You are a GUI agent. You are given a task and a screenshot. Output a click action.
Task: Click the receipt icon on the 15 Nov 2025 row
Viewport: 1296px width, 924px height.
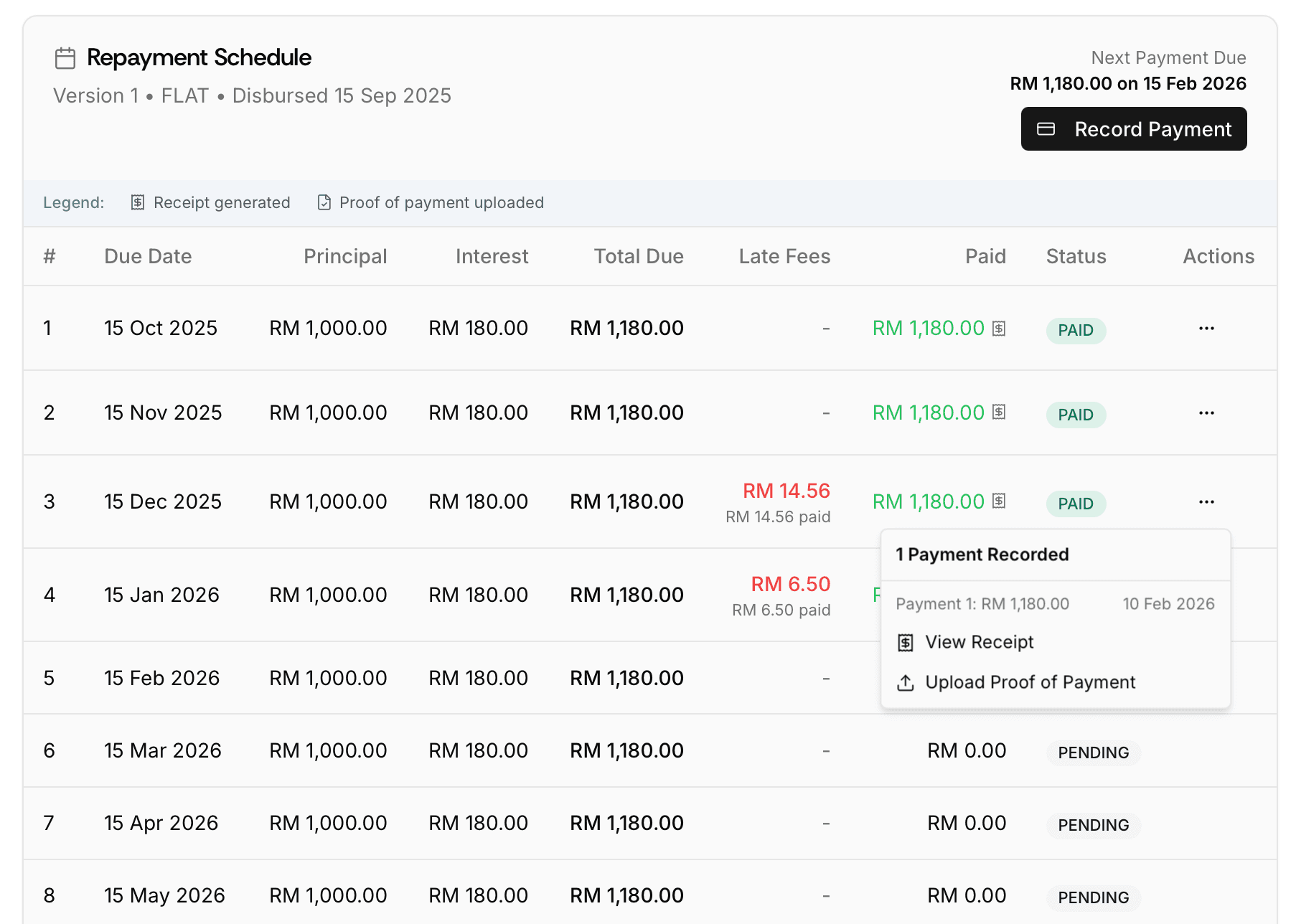click(998, 412)
